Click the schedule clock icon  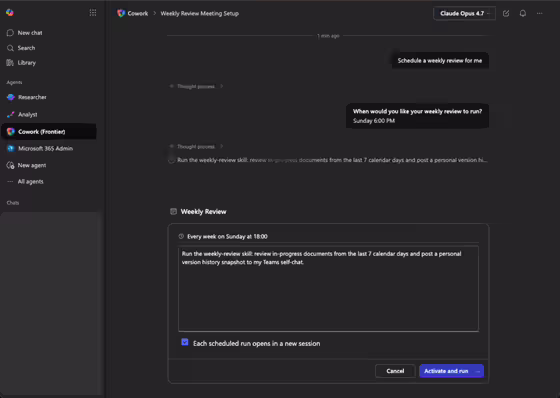[181, 236]
